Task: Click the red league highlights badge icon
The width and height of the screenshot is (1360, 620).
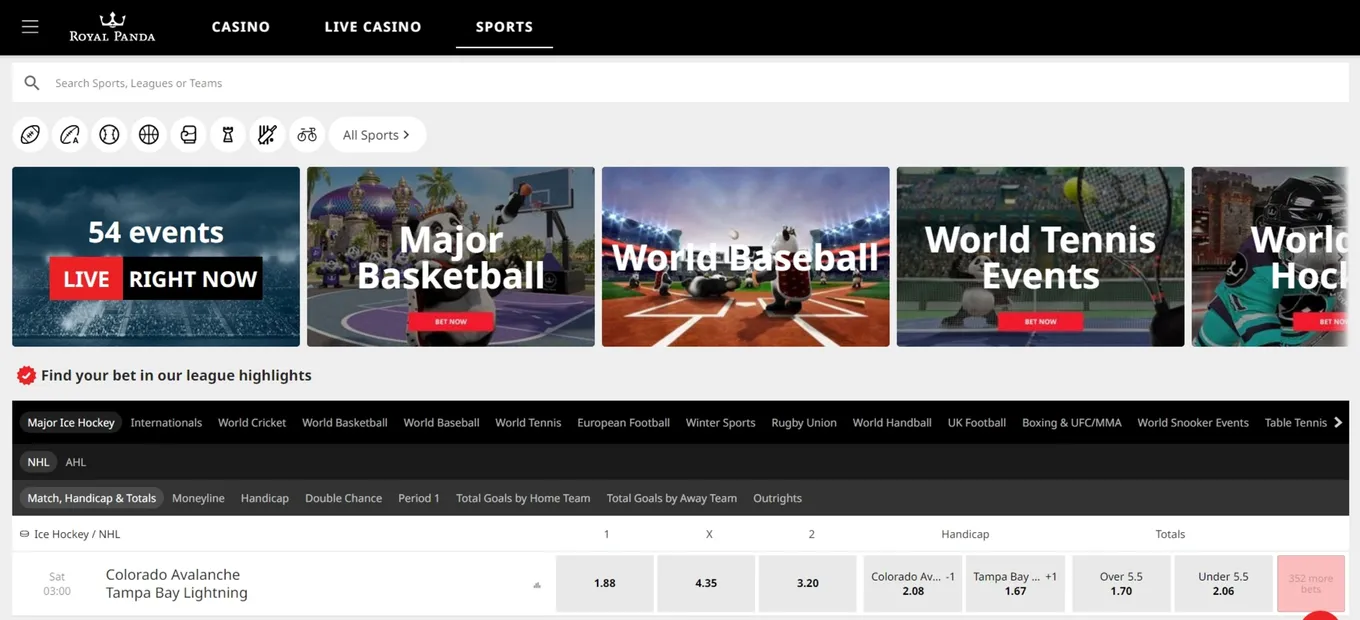Action: [27, 375]
